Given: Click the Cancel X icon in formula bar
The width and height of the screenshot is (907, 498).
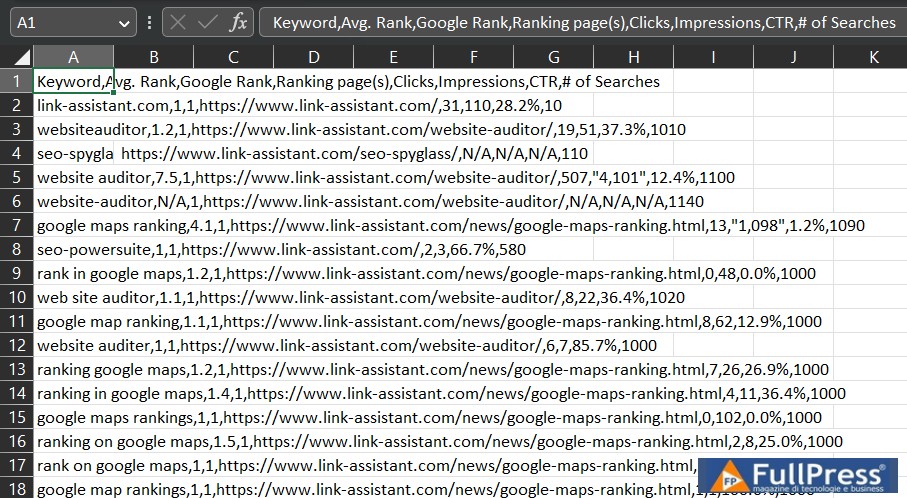Looking at the screenshot, I should click(x=177, y=22).
